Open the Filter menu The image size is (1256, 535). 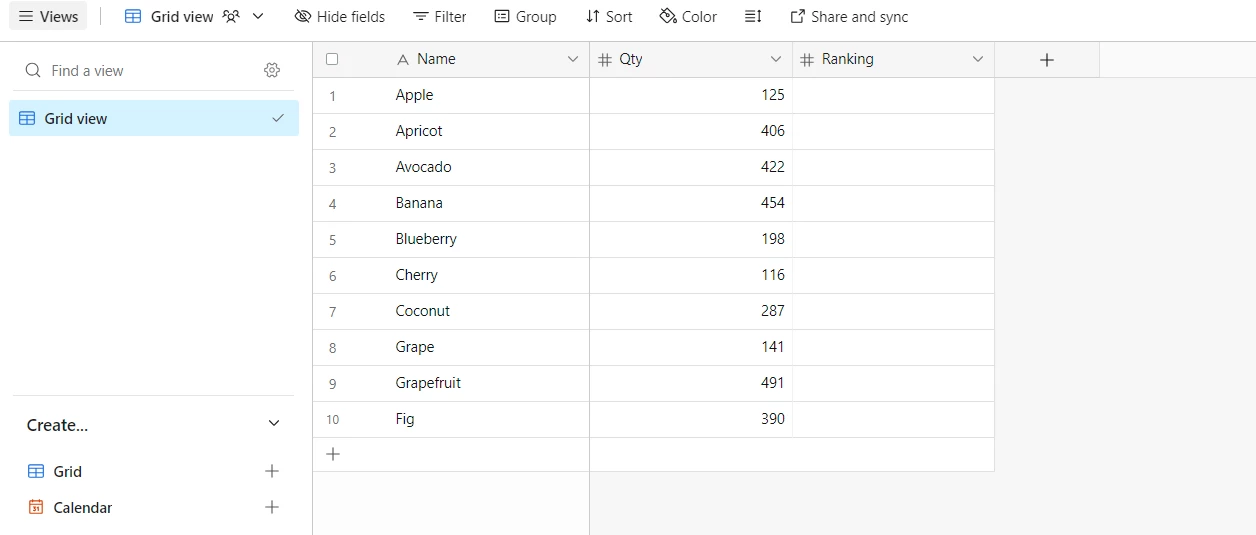(x=440, y=17)
